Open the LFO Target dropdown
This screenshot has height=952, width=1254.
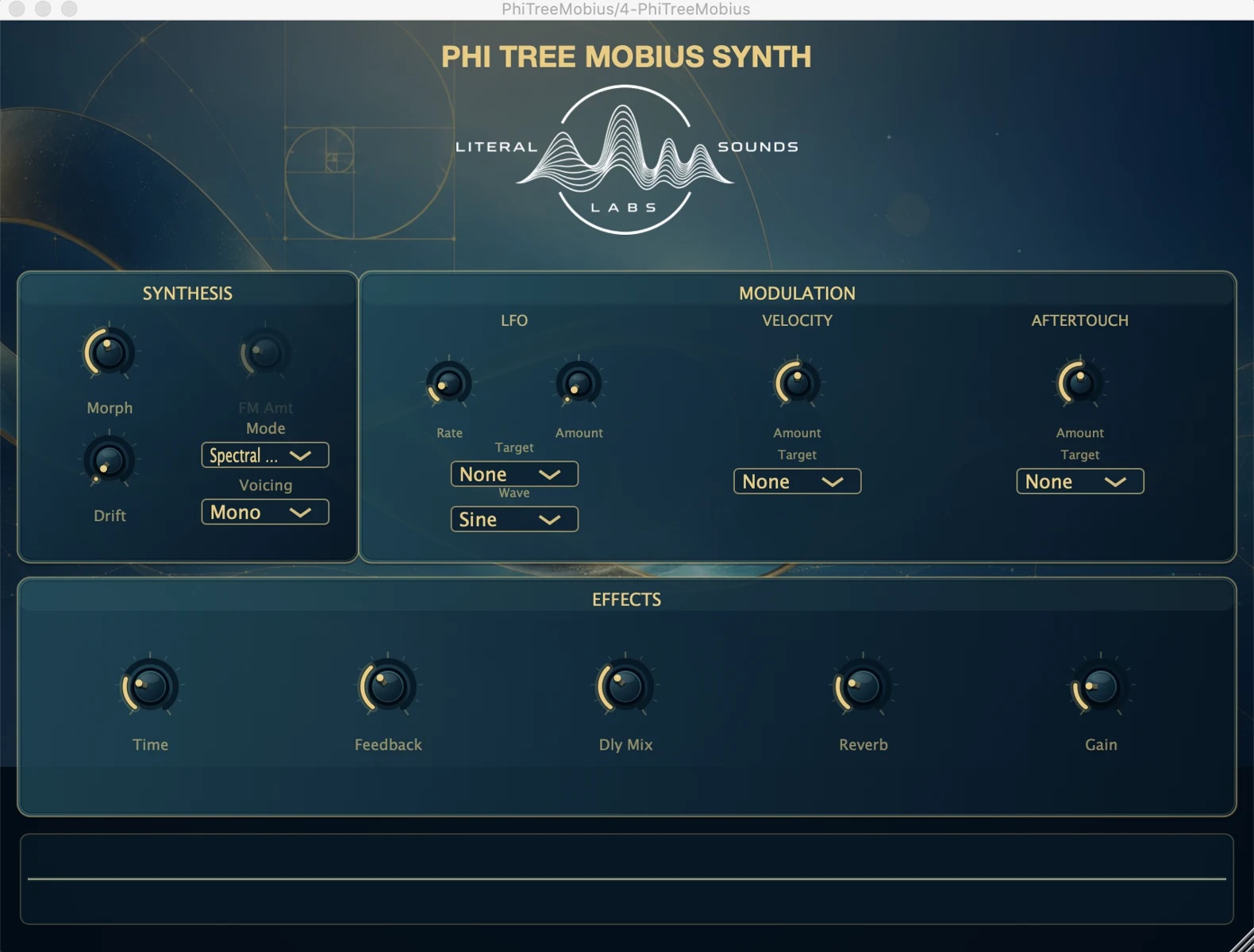[x=514, y=474]
